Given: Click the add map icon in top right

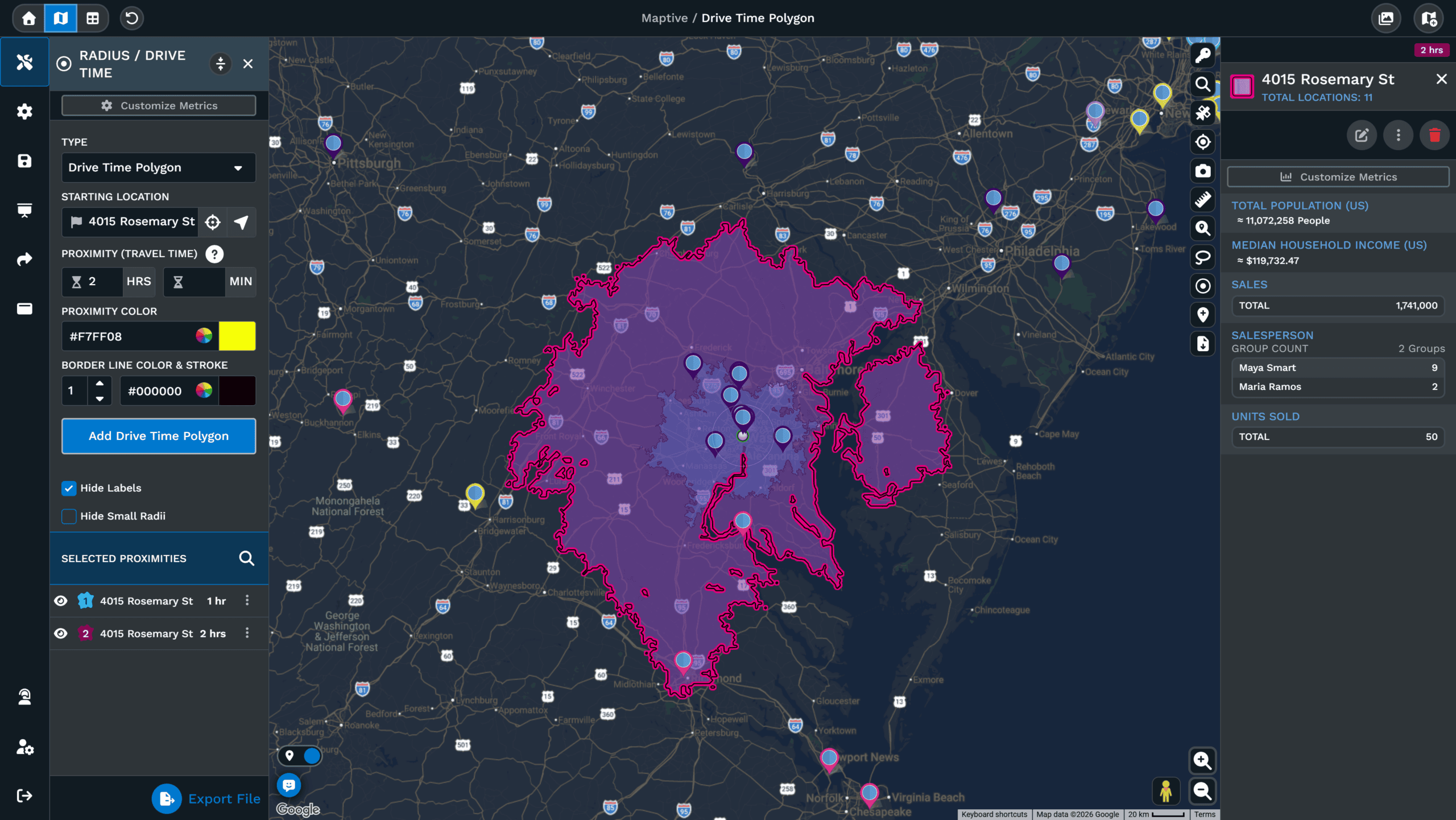Looking at the screenshot, I should 1429,18.
